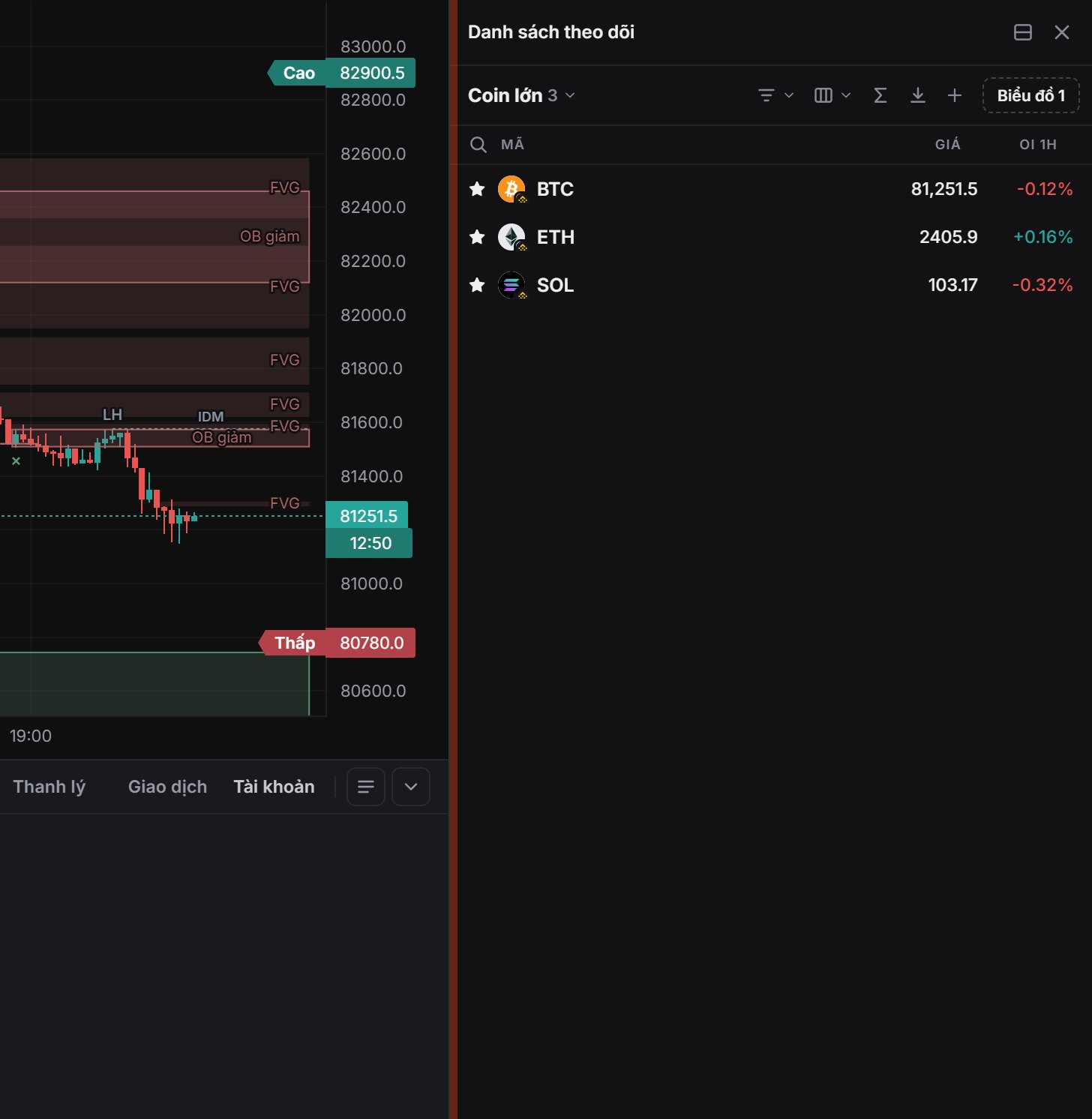This screenshot has width=1092, height=1119.
Task: Select the ETH price 2405.9
Action: [949, 237]
